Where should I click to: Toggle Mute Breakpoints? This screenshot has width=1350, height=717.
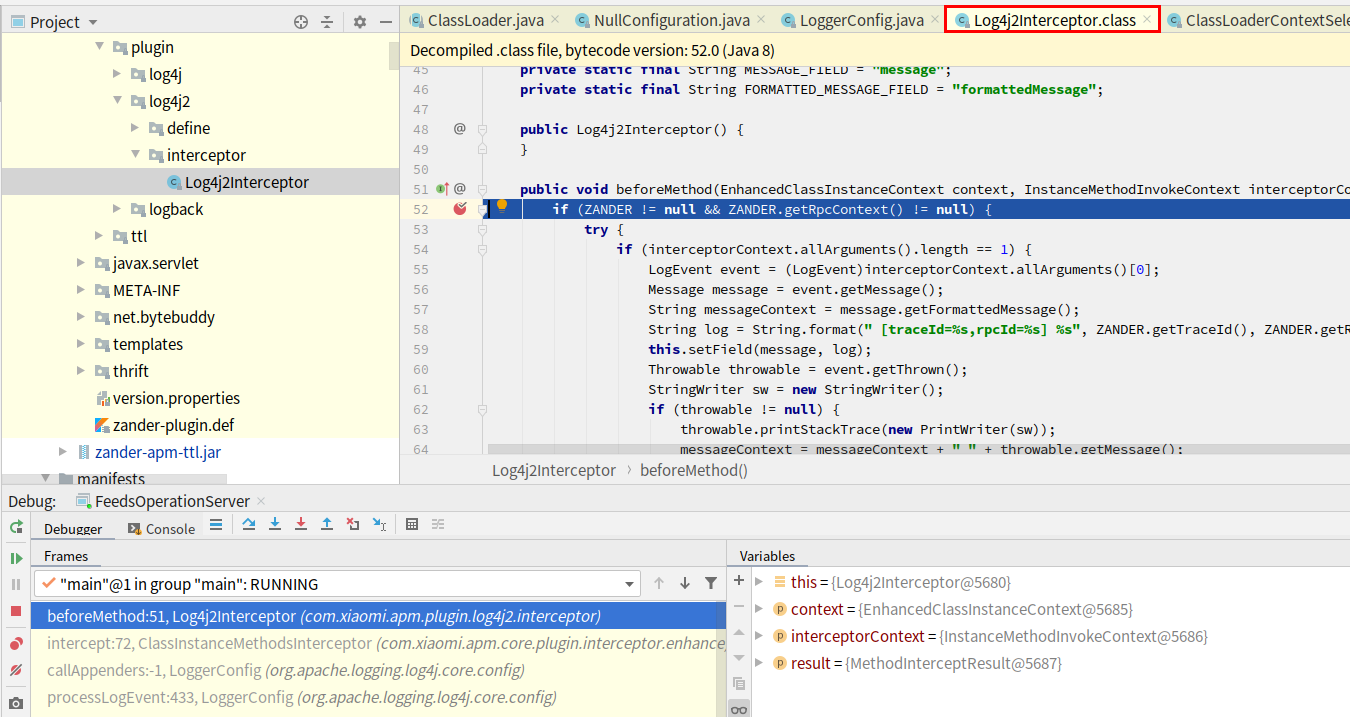(x=16, y=670)
